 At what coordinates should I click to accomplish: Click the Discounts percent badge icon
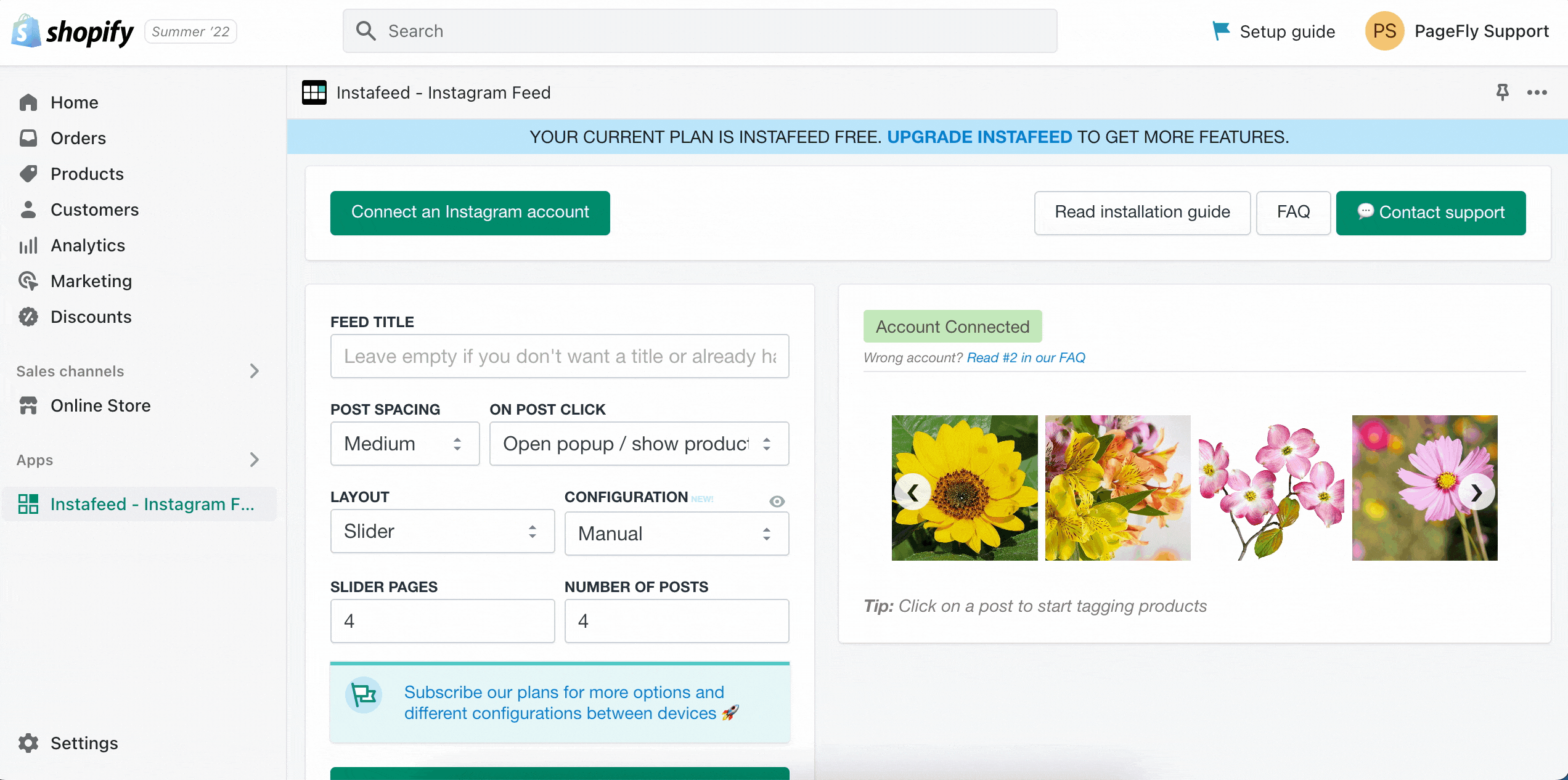28,317
